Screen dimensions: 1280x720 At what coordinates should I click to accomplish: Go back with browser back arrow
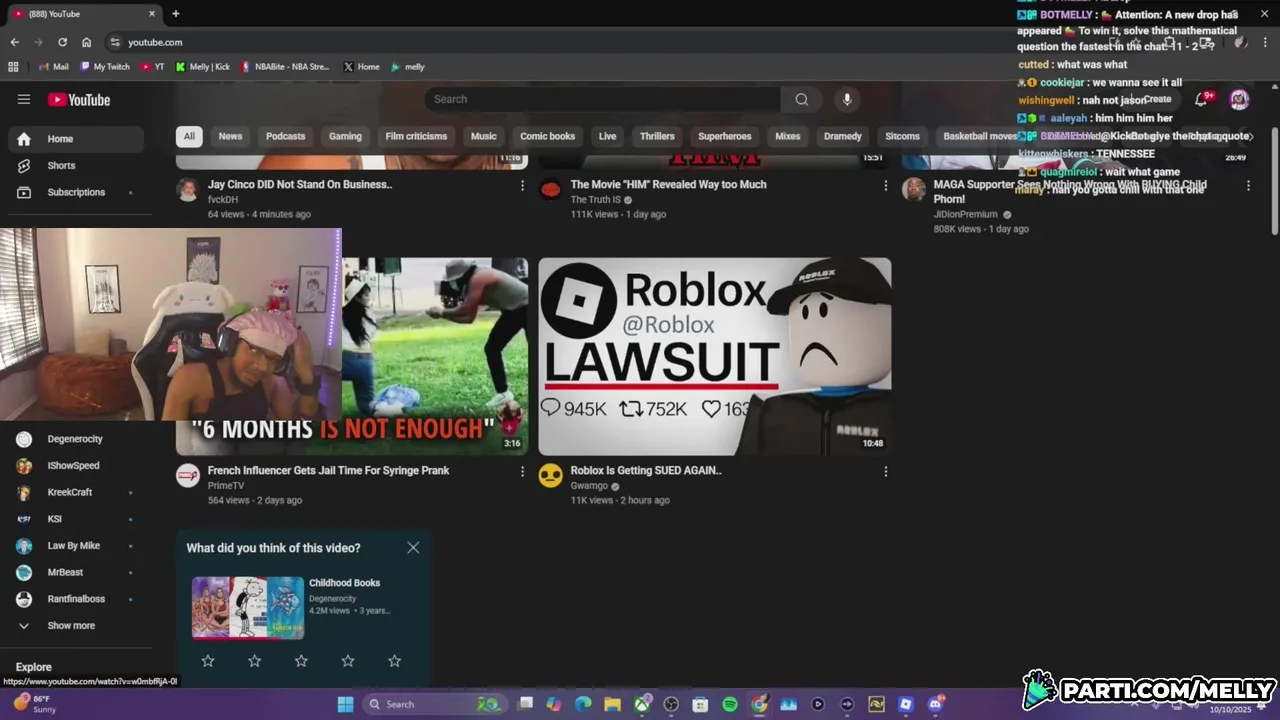click(14, 42)
